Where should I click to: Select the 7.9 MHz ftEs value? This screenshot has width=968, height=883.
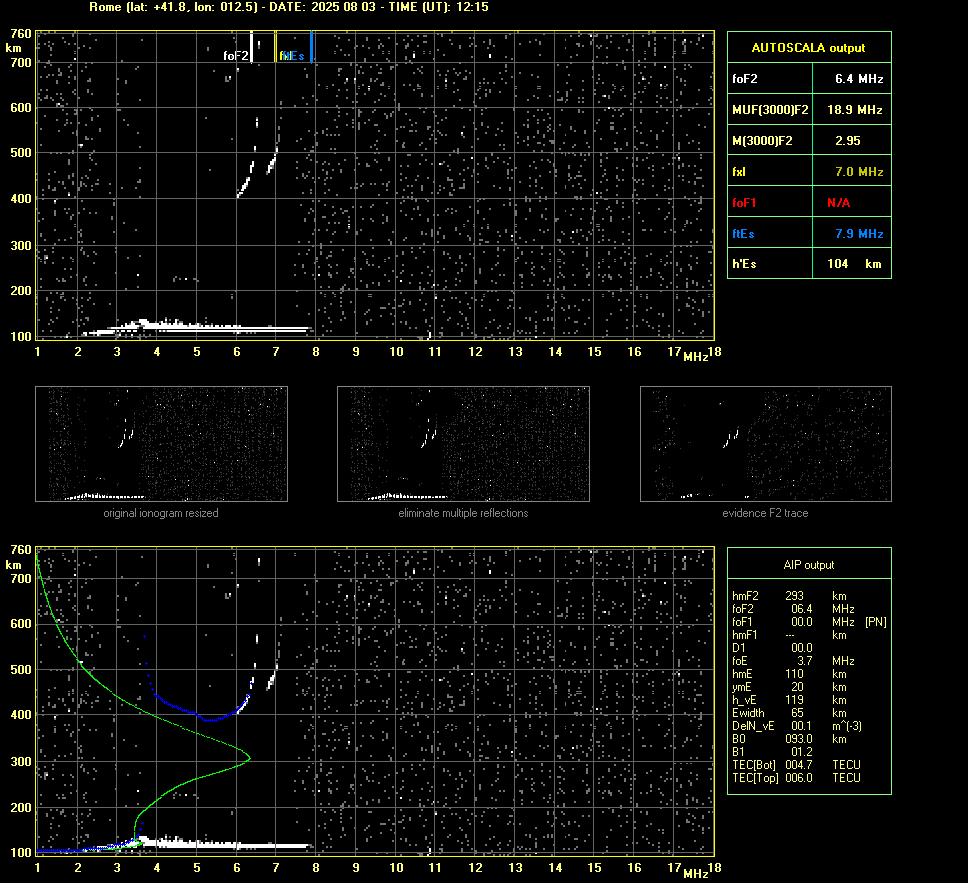(x=859, y=234)
